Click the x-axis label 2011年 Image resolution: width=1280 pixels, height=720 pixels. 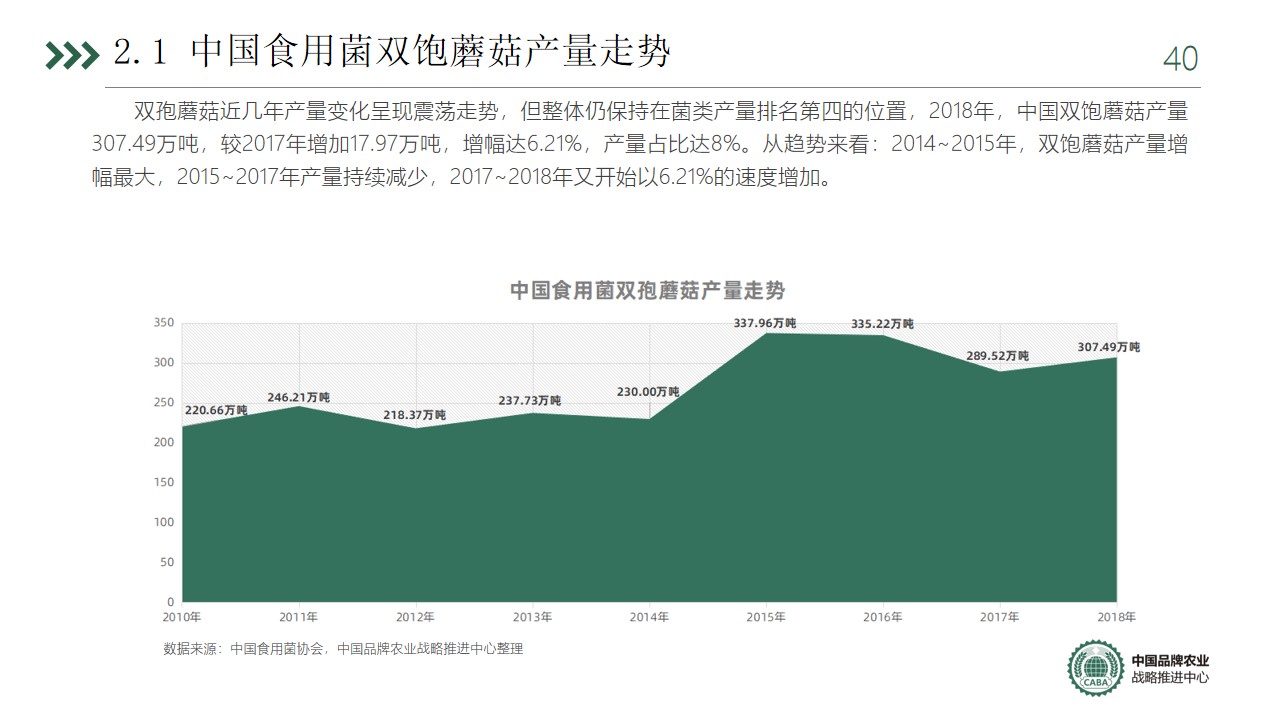click(x=299, y=617)
